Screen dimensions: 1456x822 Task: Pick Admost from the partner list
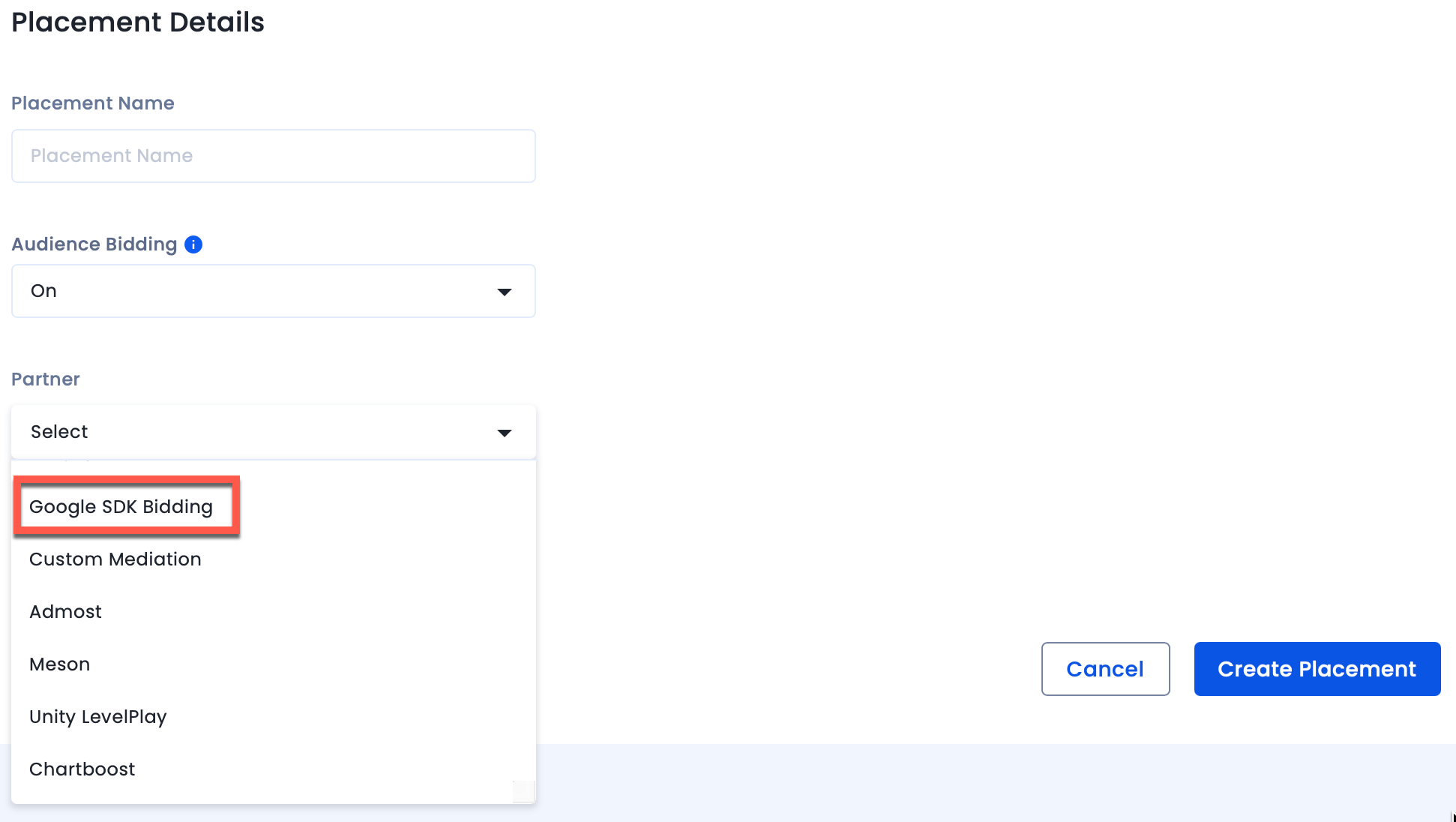66,612
